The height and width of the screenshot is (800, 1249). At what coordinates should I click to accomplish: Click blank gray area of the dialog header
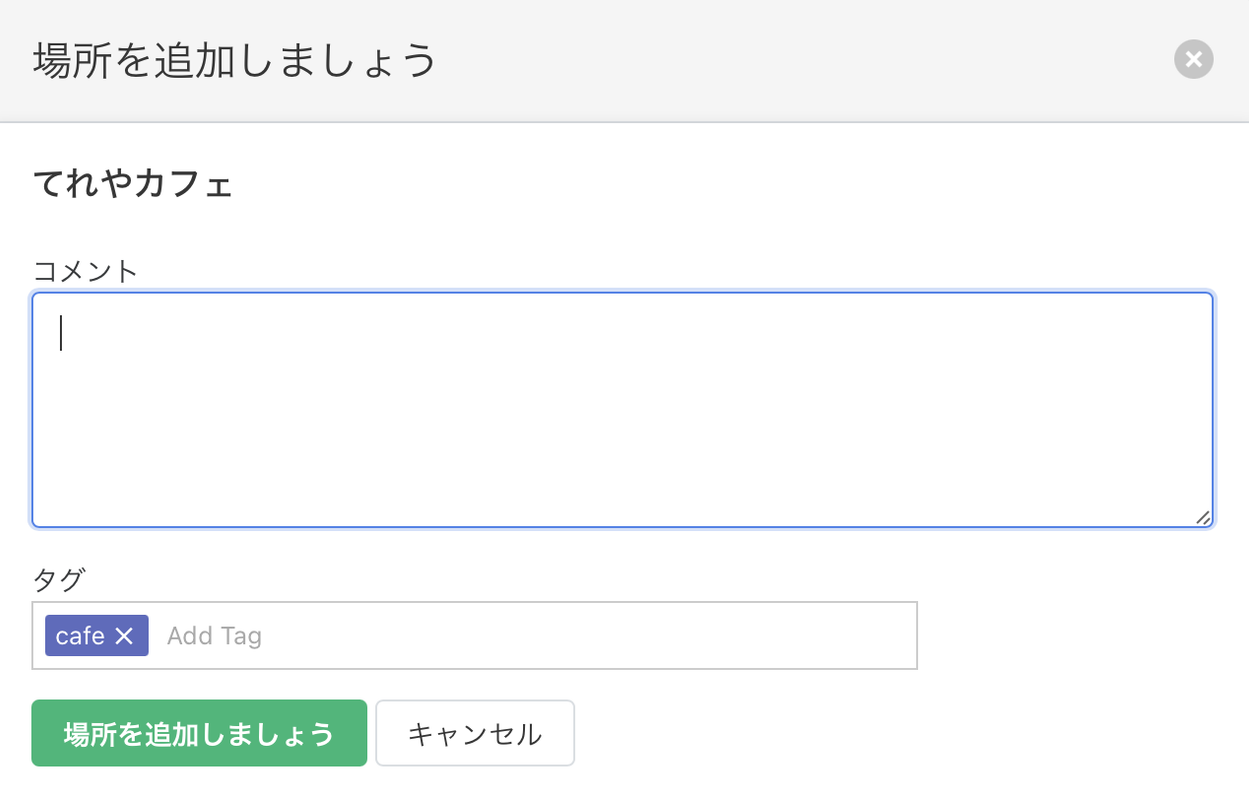click(x=800, y=60)
